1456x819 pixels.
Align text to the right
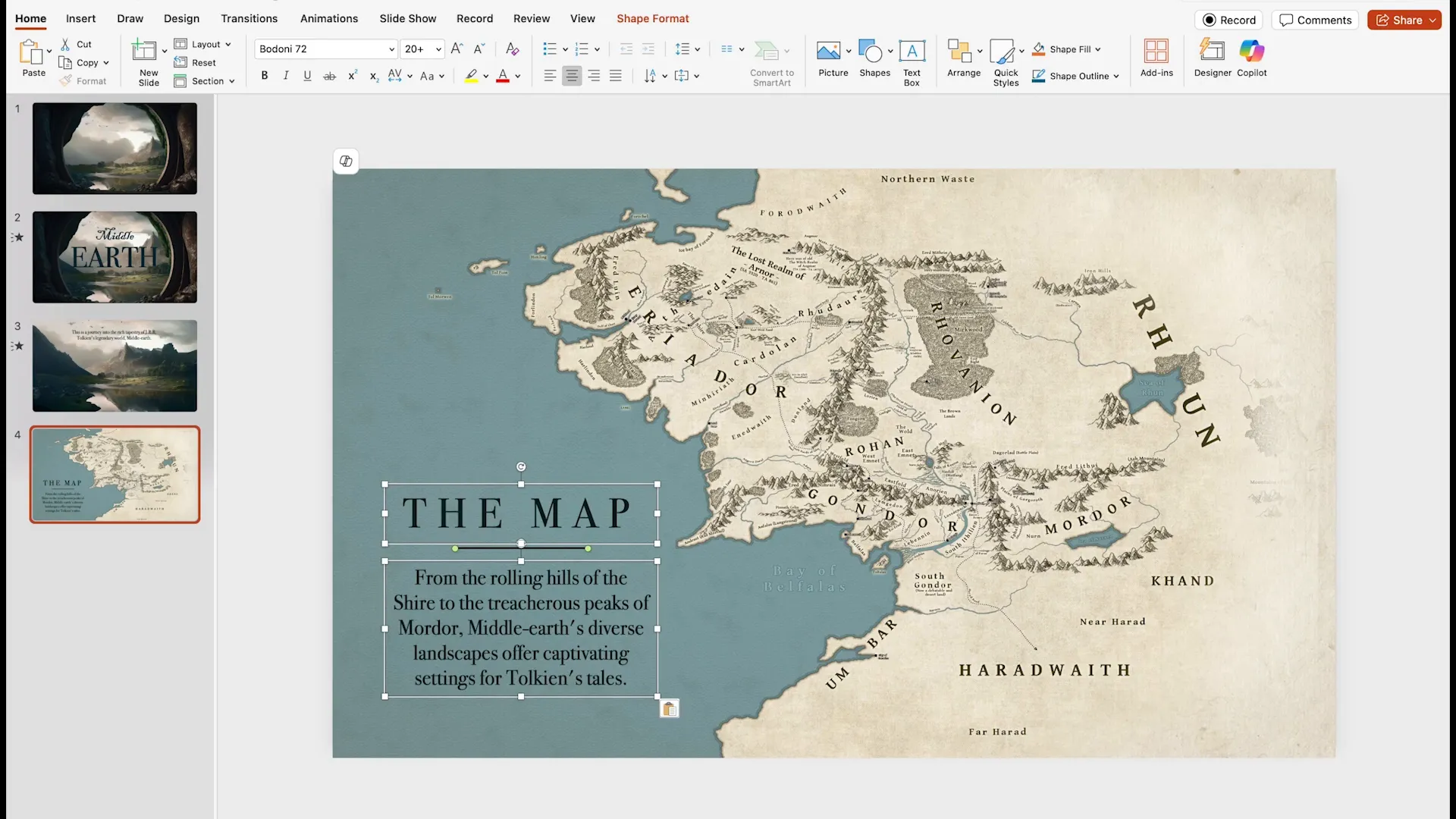[x=594, y=76]
